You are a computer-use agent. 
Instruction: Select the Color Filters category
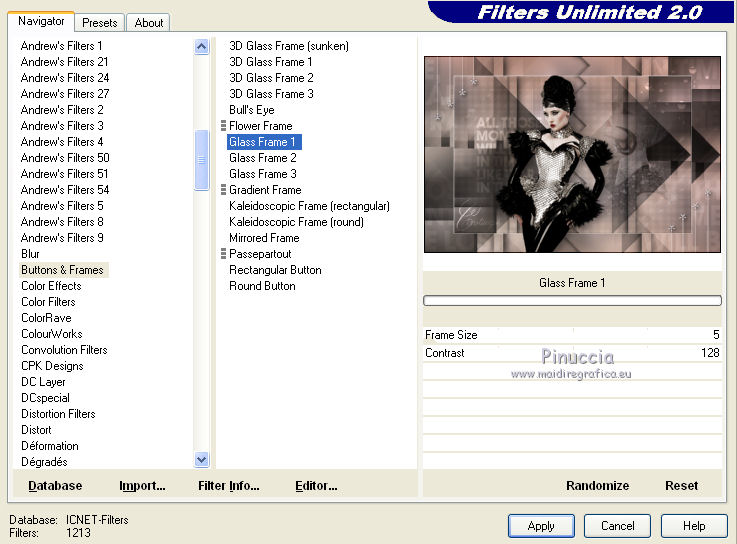click(x=48, y=301)
